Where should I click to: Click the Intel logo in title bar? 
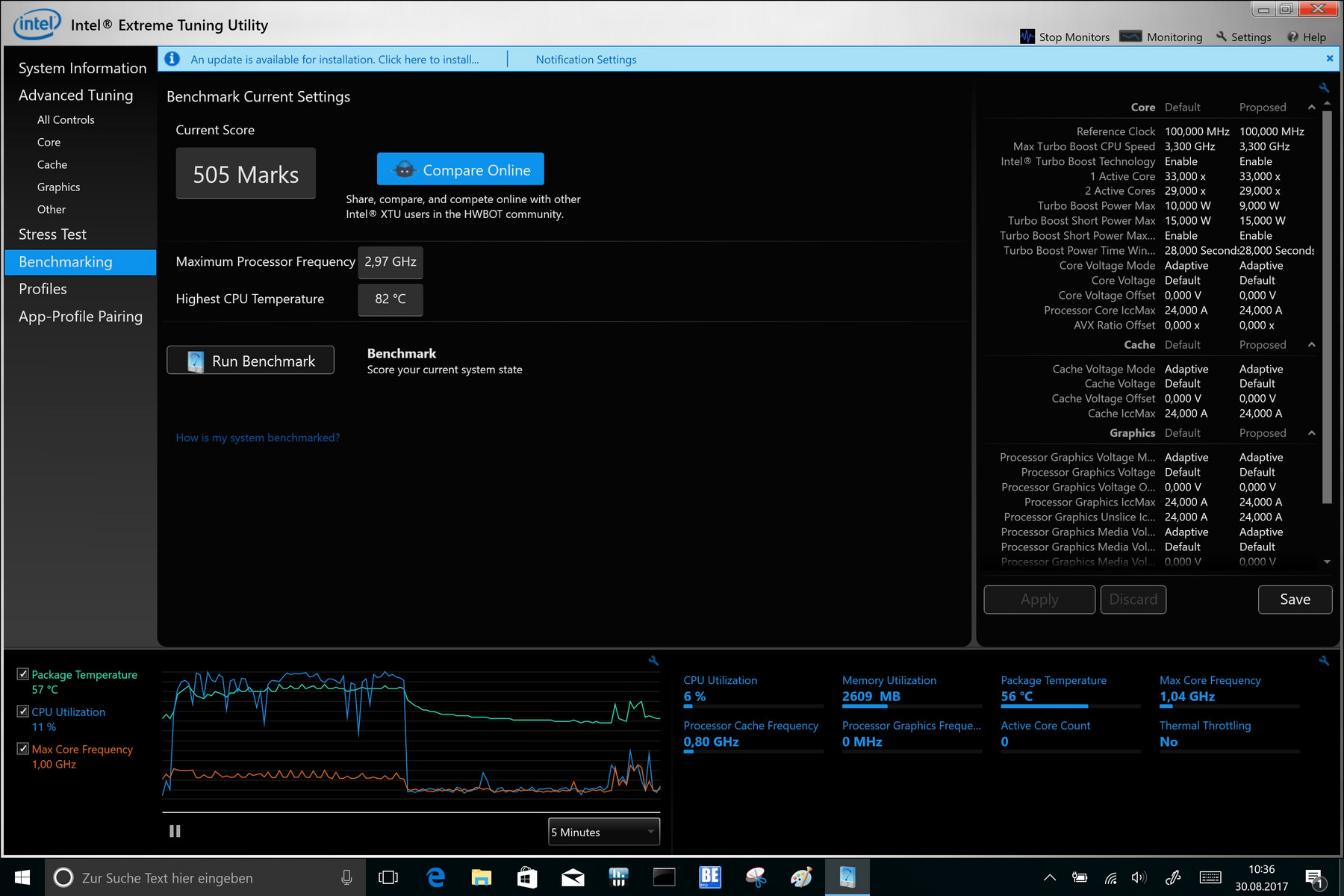click(x=37, y=25)
